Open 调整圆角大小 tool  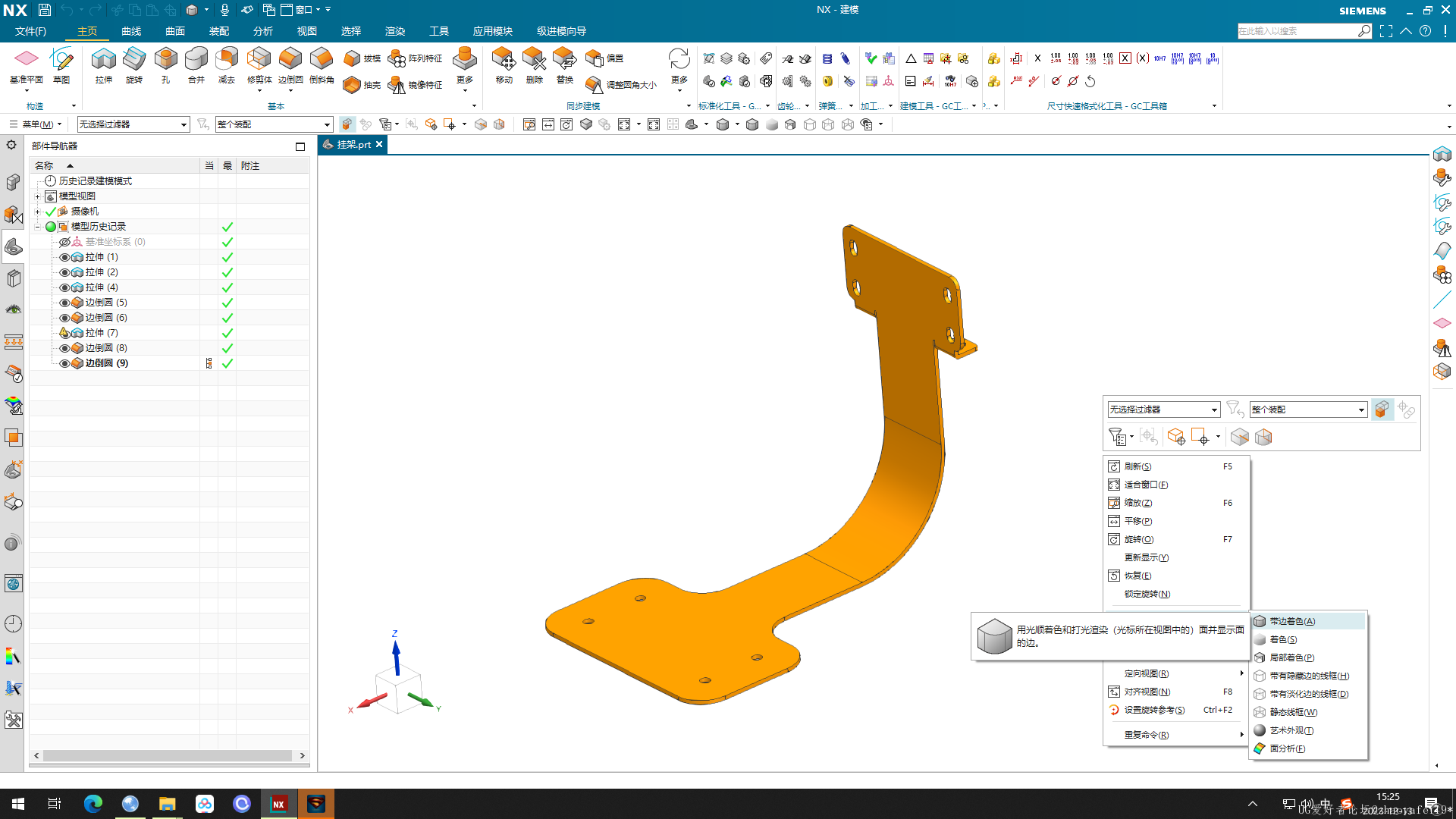pos(621,85)
